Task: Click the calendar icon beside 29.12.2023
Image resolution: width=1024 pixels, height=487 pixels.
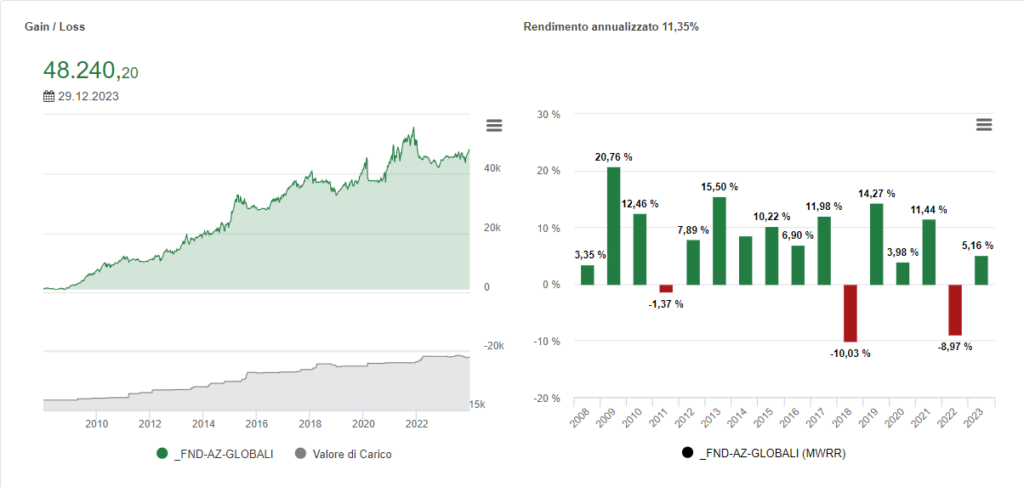Action: (x=48, y=97)
